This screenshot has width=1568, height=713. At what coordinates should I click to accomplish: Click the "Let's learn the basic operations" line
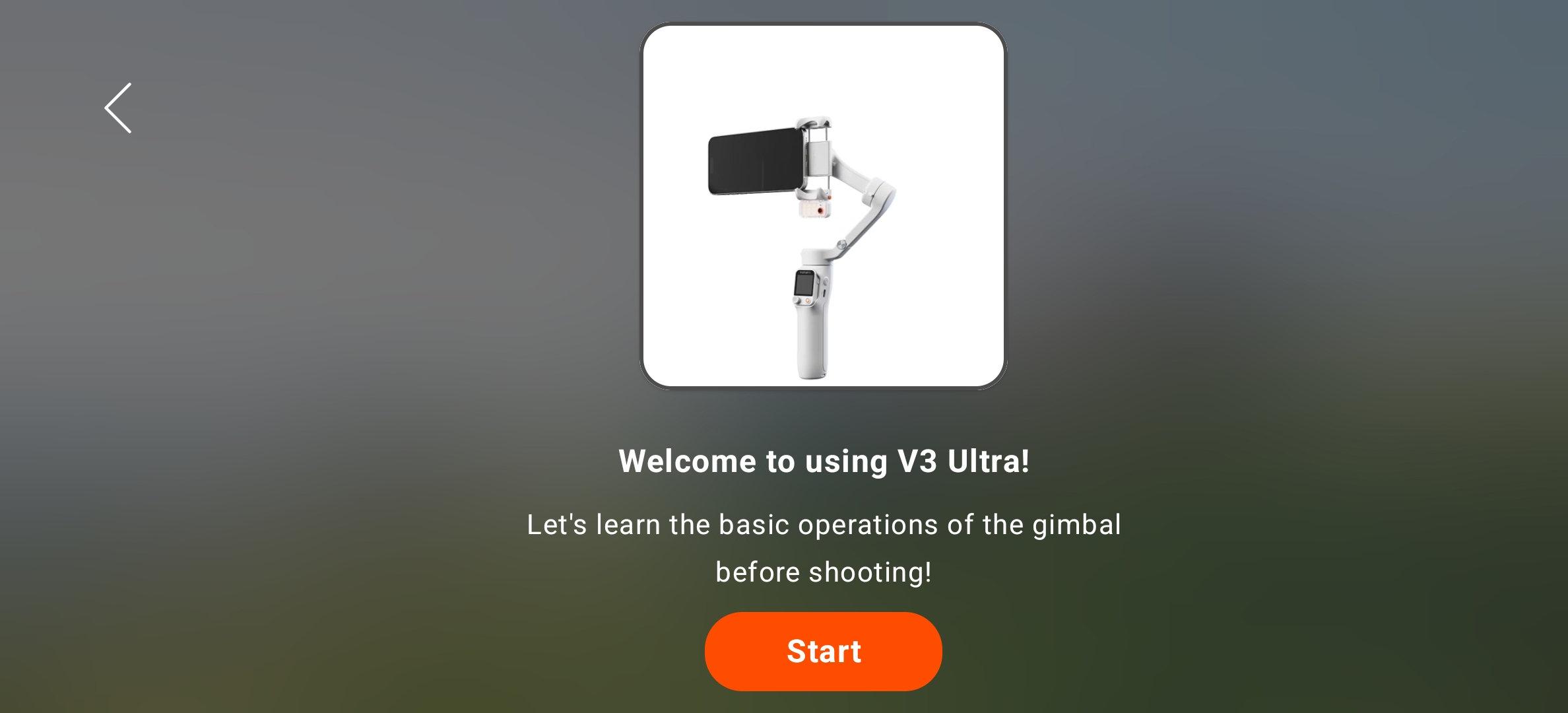coord(824,525)
